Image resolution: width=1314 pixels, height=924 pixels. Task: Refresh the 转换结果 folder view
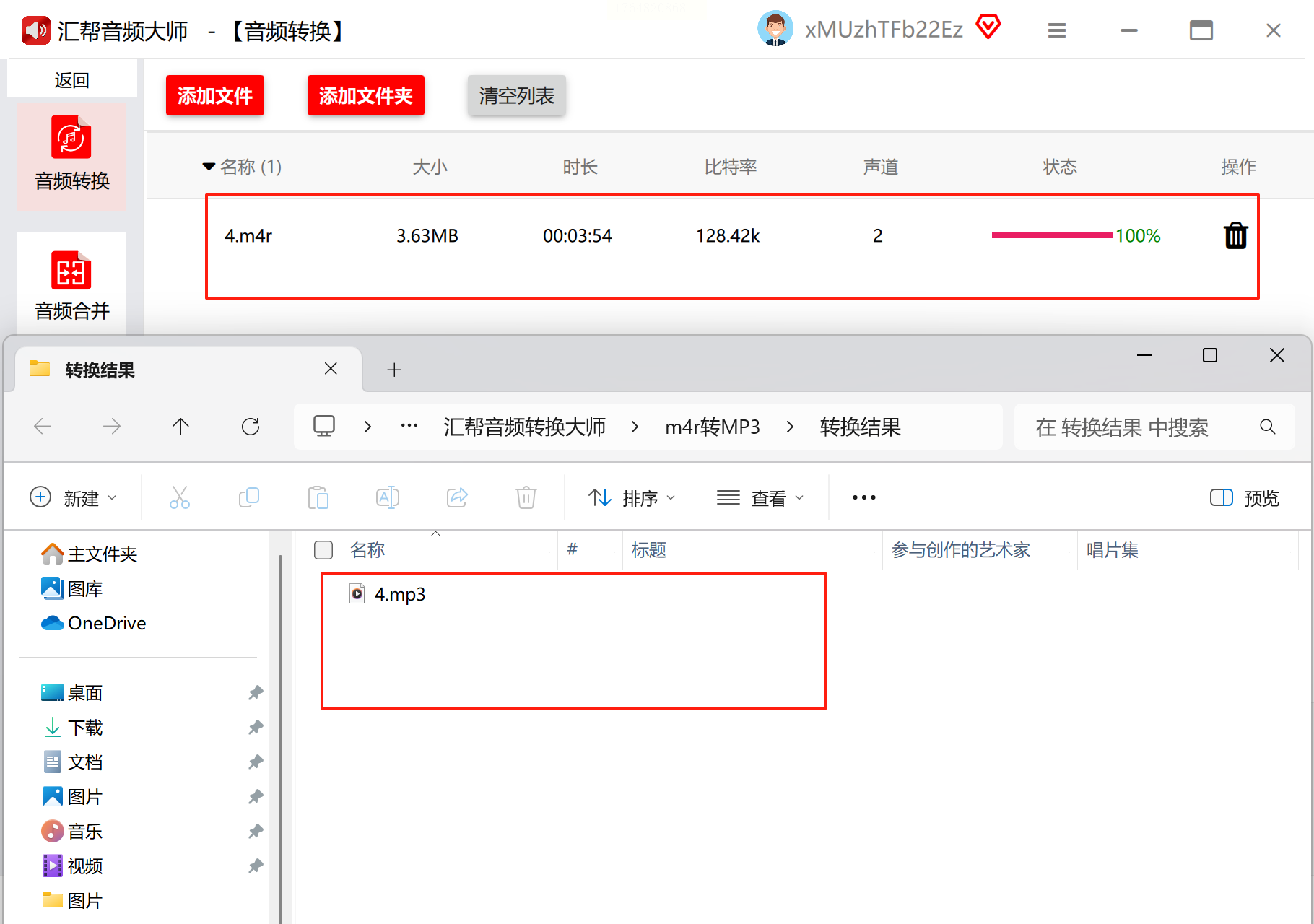(251, 427)
